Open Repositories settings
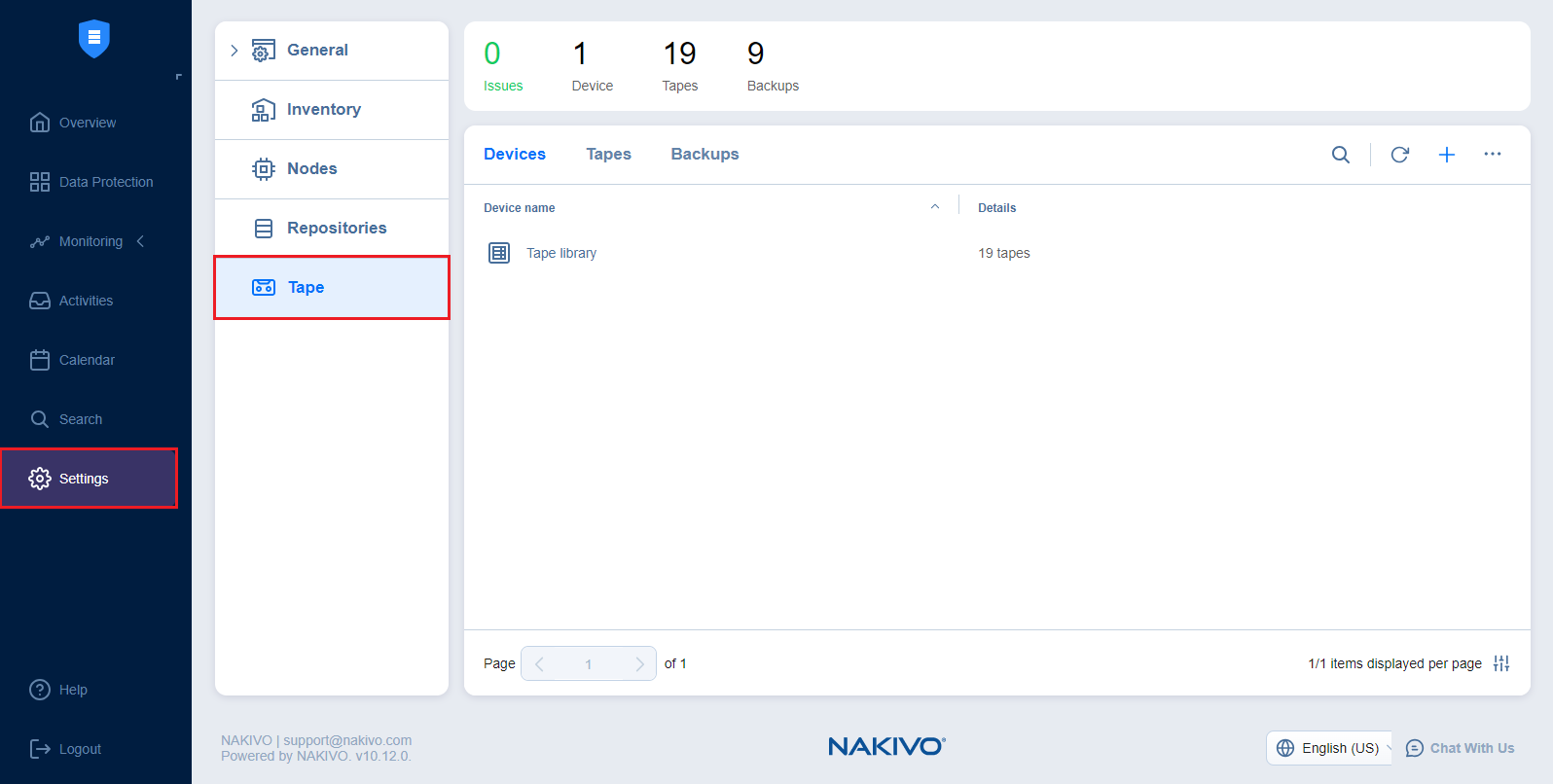The image size is (1553, 784). [336, 228]
